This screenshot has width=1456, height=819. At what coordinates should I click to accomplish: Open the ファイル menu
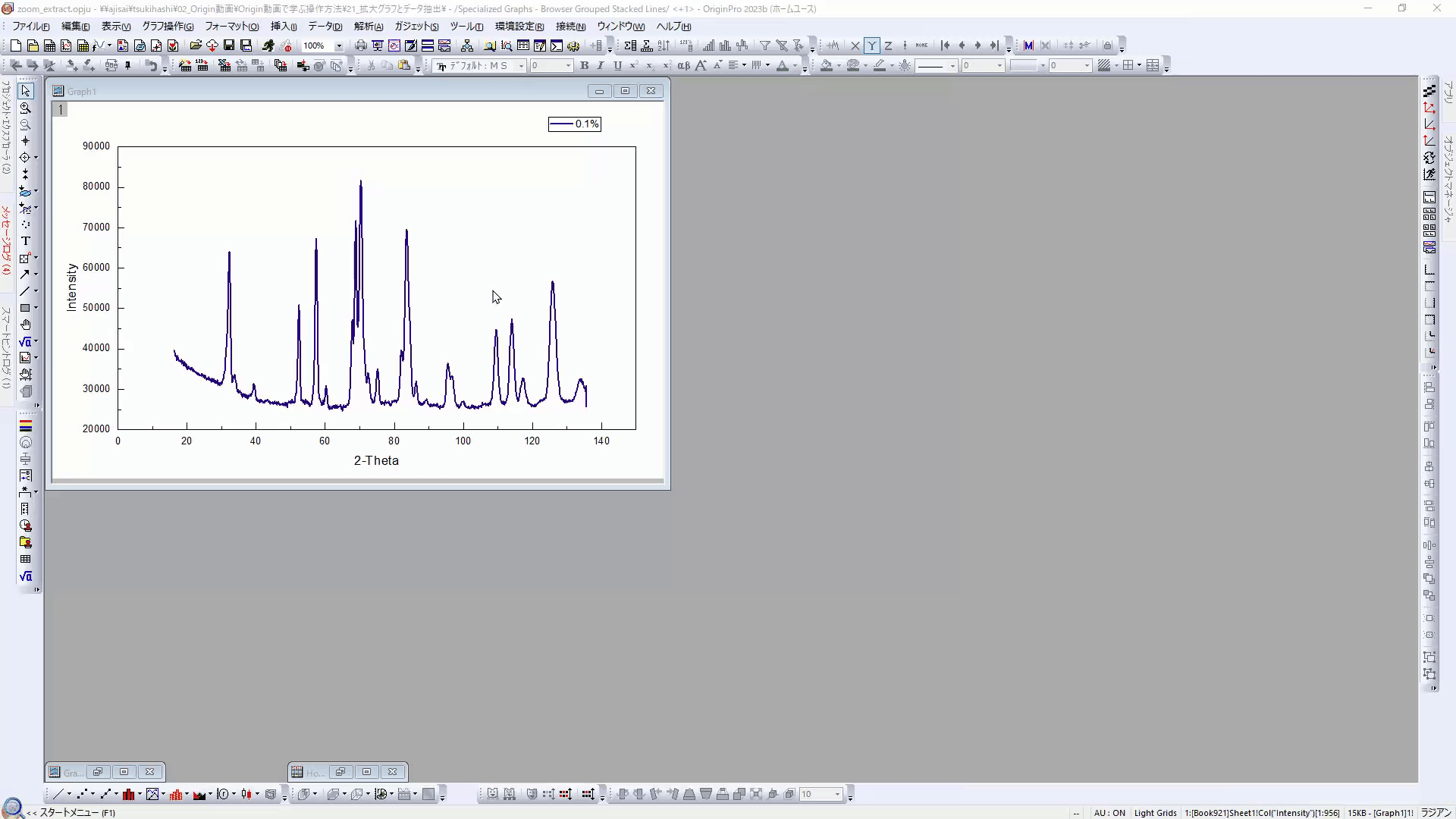click(30, 27)
